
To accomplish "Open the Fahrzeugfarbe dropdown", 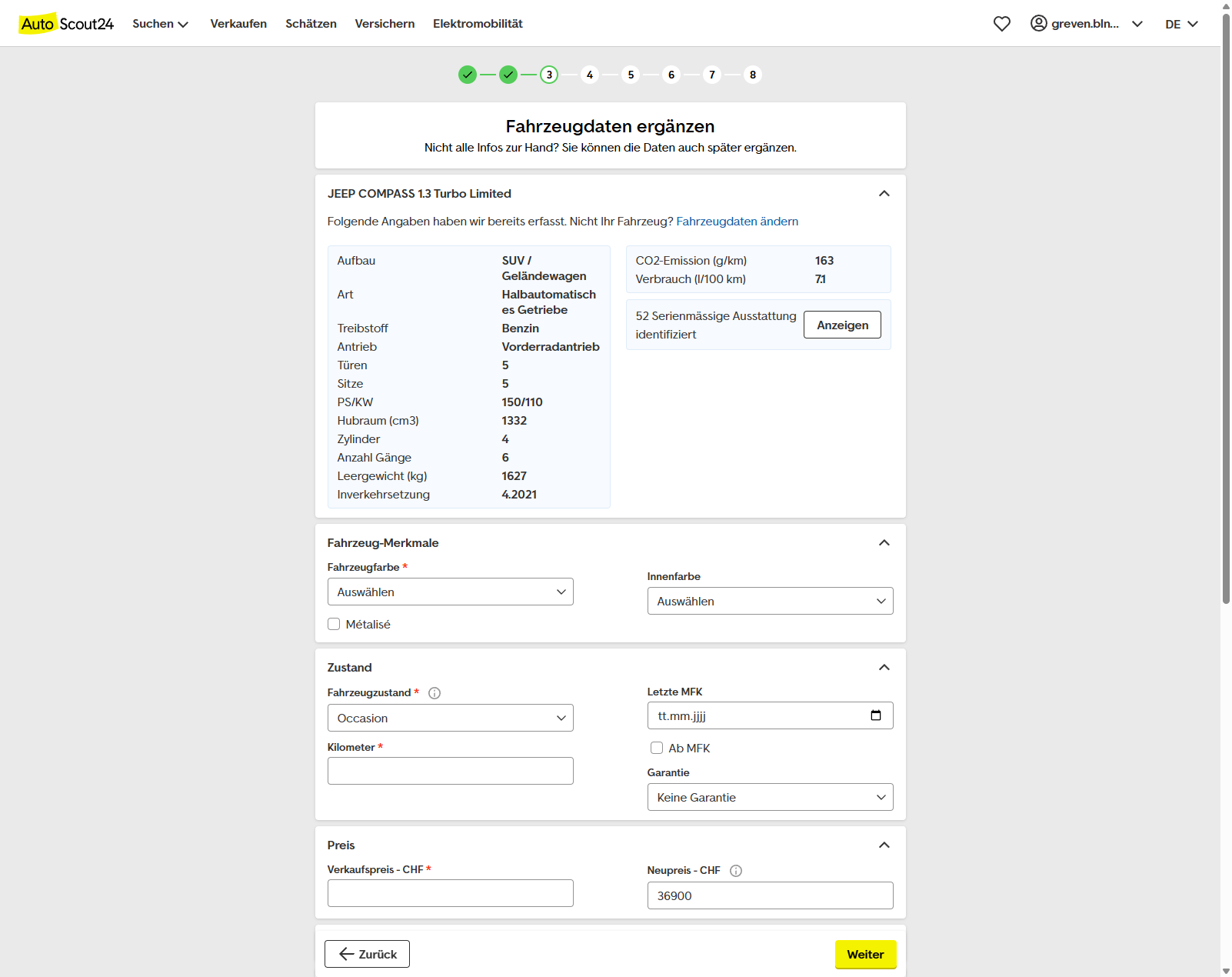I will click(451, 592).
